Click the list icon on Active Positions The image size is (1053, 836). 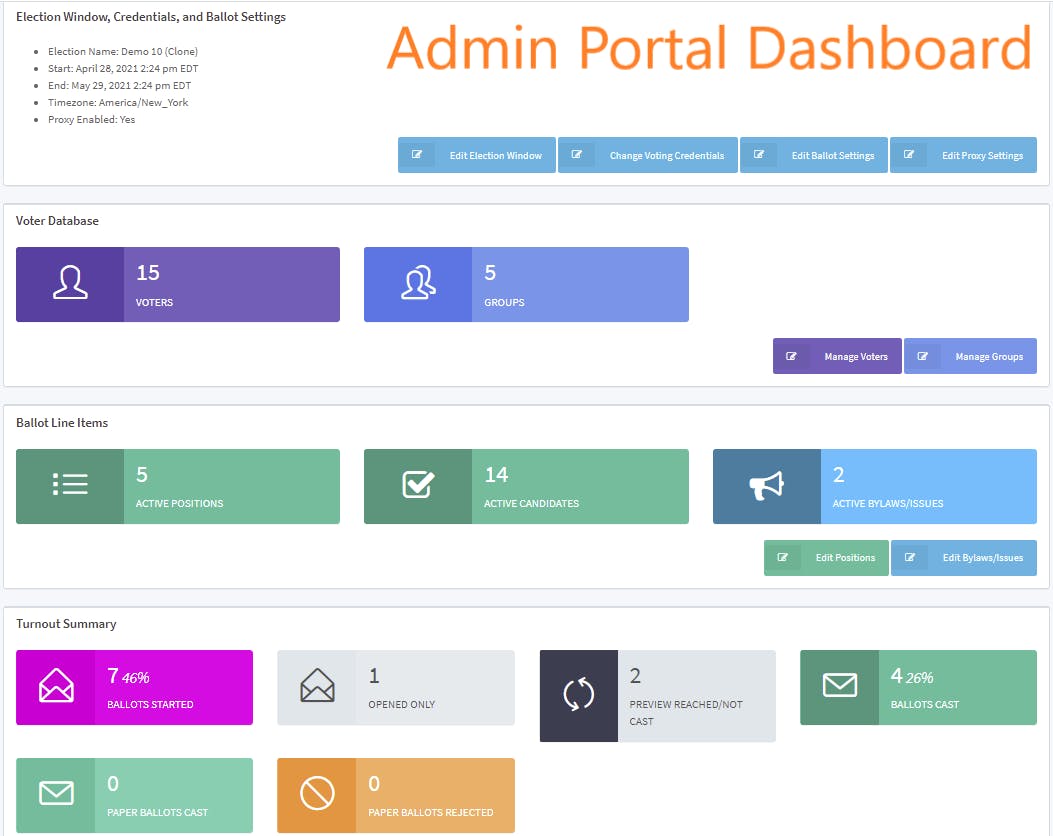[x=70, y=484]
